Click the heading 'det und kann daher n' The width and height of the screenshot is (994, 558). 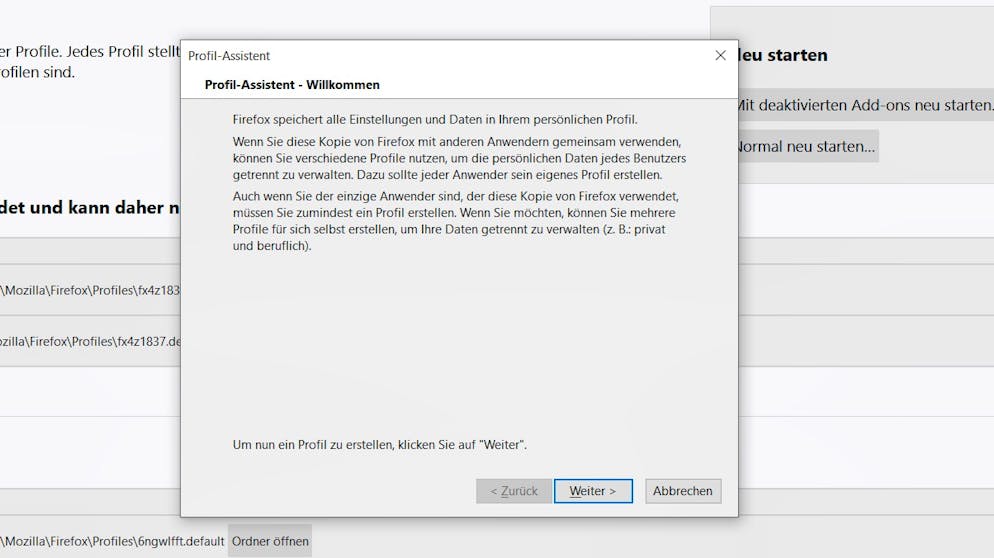90,207
